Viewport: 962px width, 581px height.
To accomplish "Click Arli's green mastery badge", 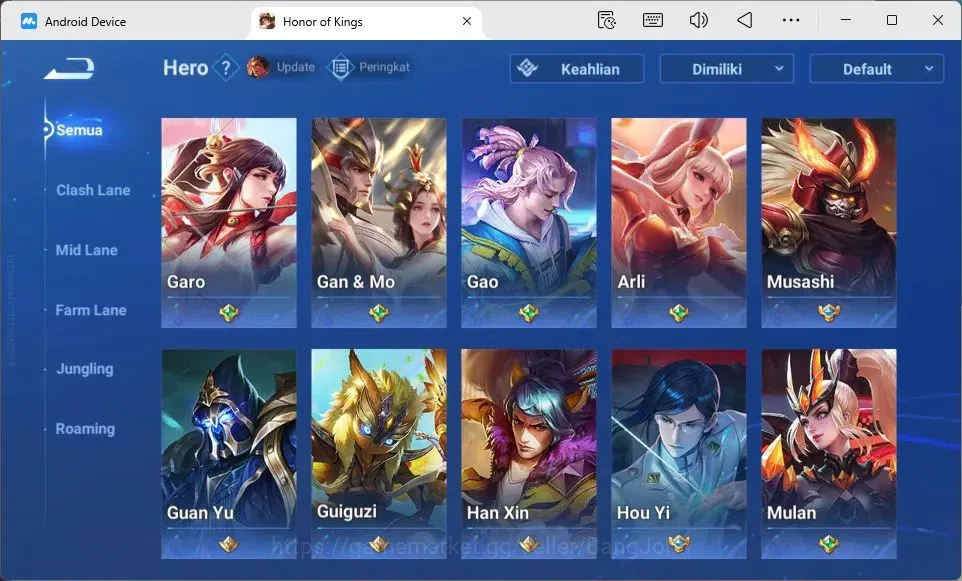I will tap(679, 313).
